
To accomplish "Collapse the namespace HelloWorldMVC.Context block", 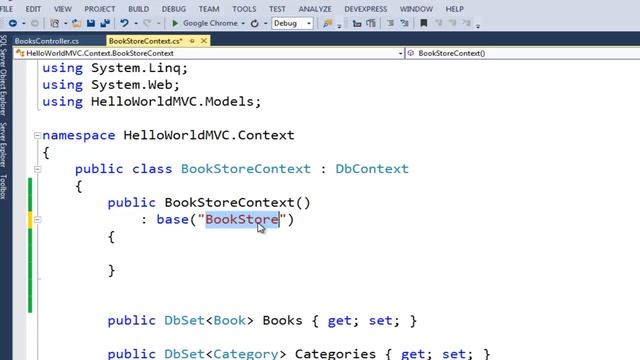I will (37, 136).
